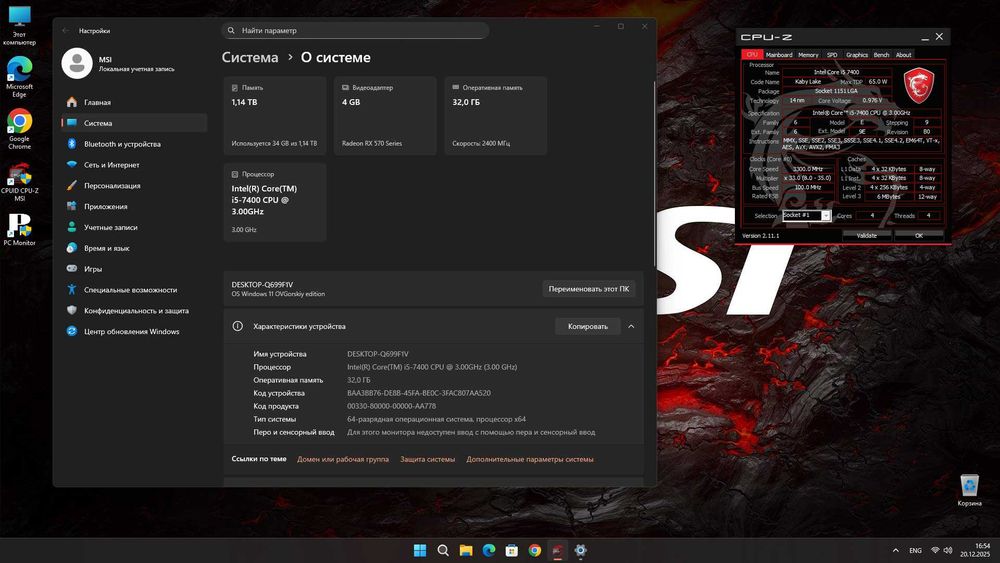Select Система in settings sidebar
Screen dimensions: 1000x563
click(134, 123)
